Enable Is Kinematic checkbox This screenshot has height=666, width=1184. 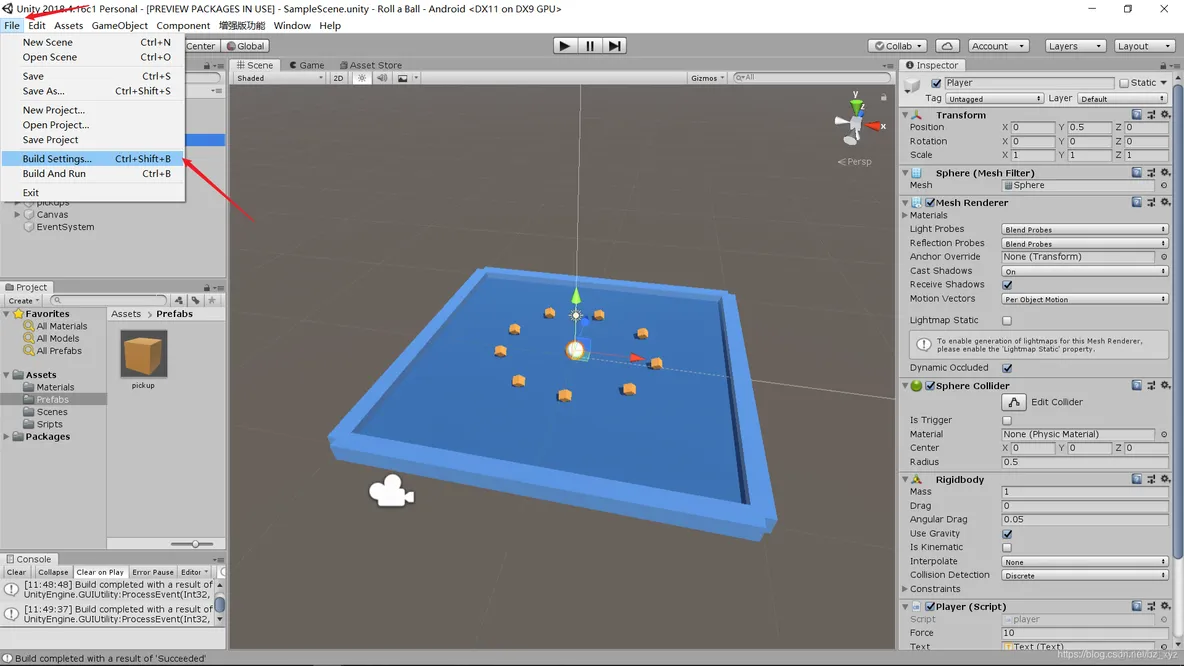point(1007,547)
